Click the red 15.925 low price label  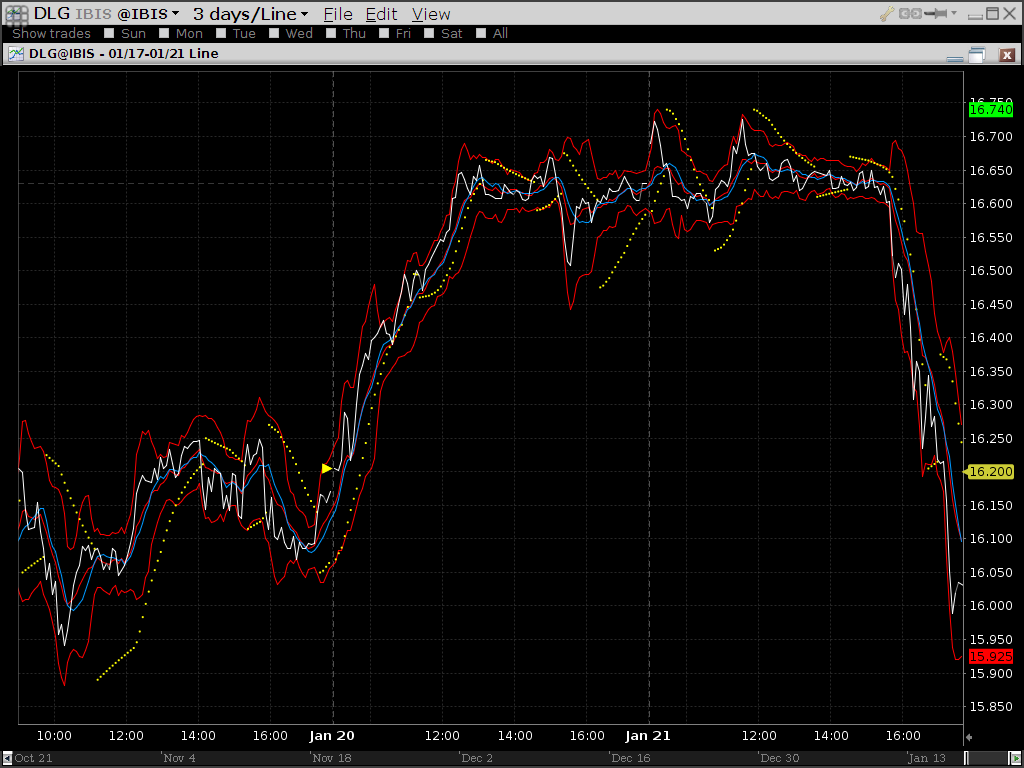pos(991,656)
